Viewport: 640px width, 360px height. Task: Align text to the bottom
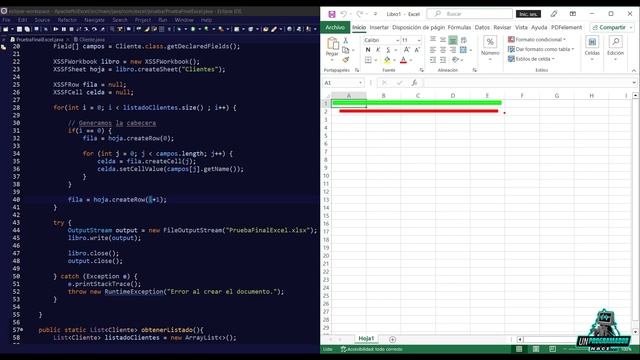453,40
